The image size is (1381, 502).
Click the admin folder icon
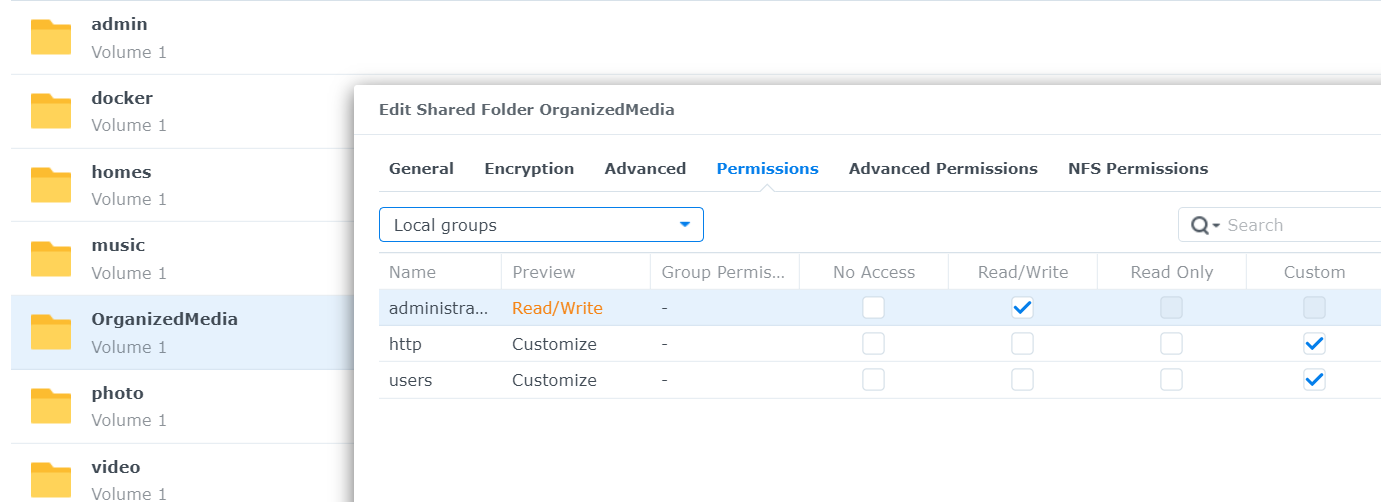(51, 37)
